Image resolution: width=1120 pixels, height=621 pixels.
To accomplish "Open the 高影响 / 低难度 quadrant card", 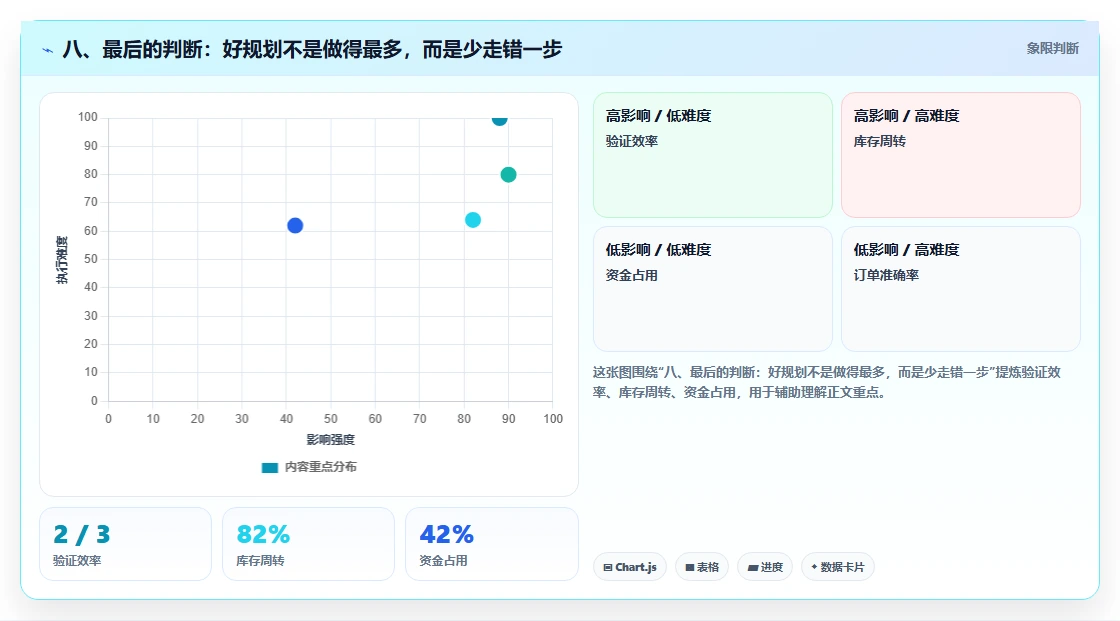I will 713,155.
